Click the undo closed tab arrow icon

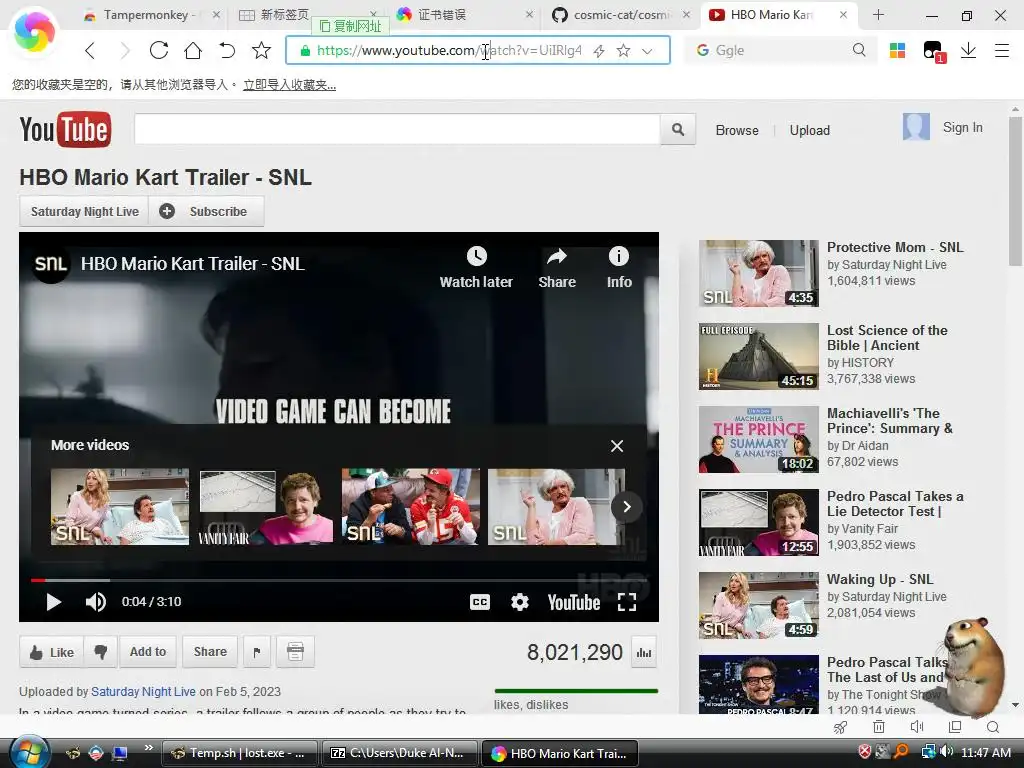coord(227,50)
